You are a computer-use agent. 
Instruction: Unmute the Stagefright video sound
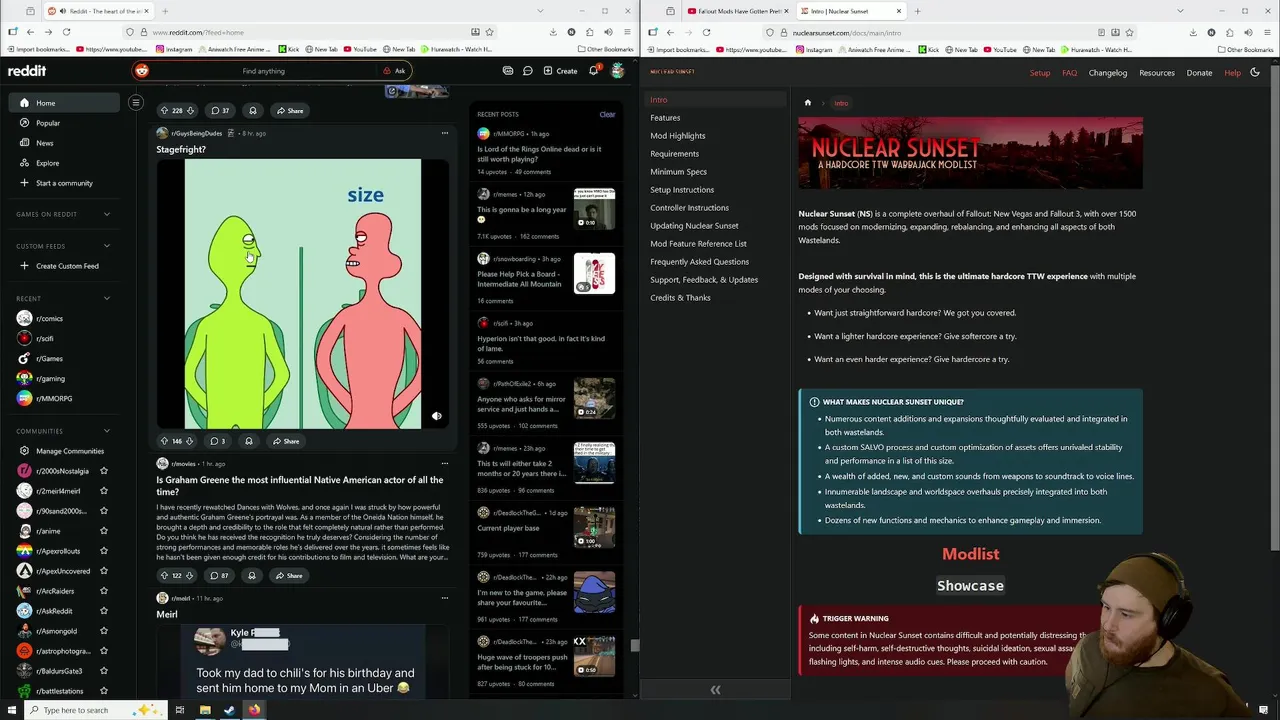[x=436, y=416]
